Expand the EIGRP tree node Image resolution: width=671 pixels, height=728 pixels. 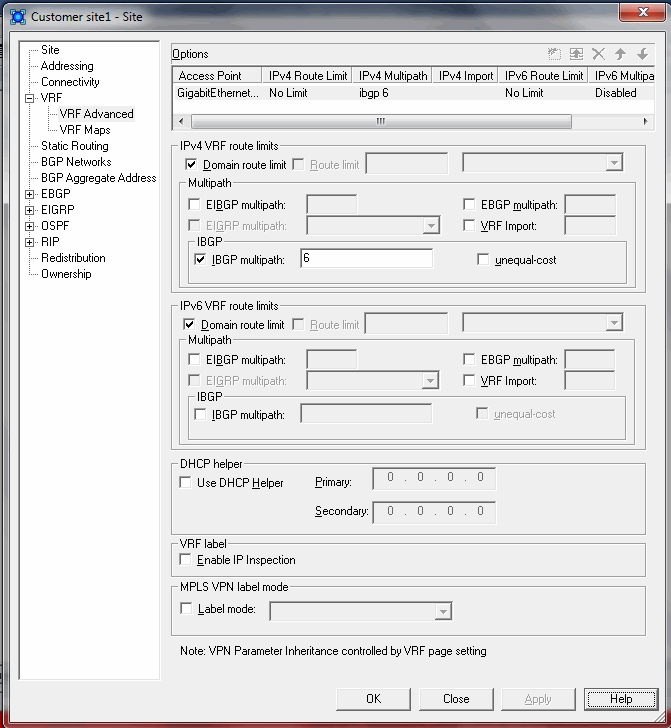click(x=29, y=210)
